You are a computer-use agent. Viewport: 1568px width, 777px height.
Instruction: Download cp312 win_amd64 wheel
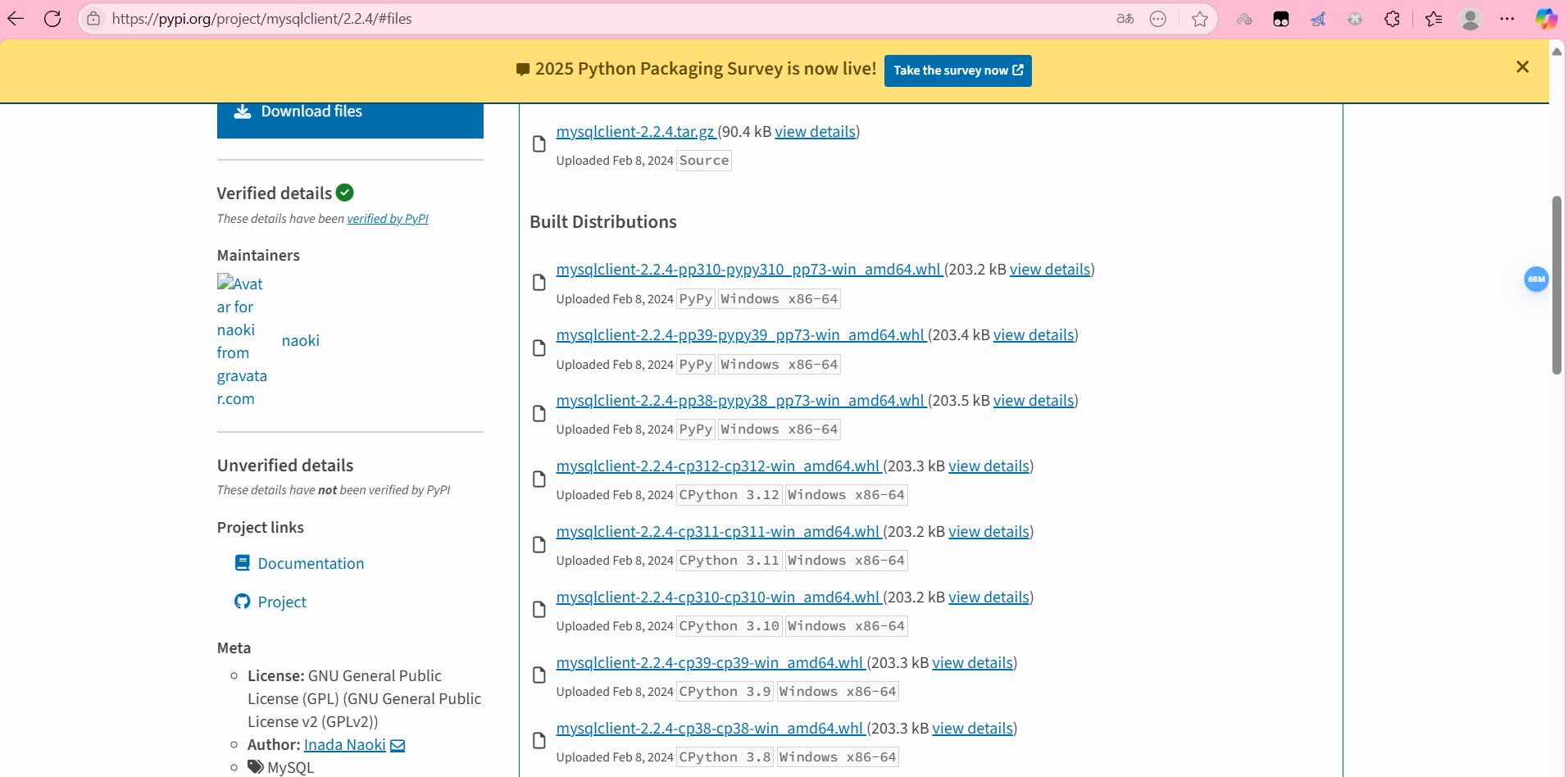click(x=718, y=466)
